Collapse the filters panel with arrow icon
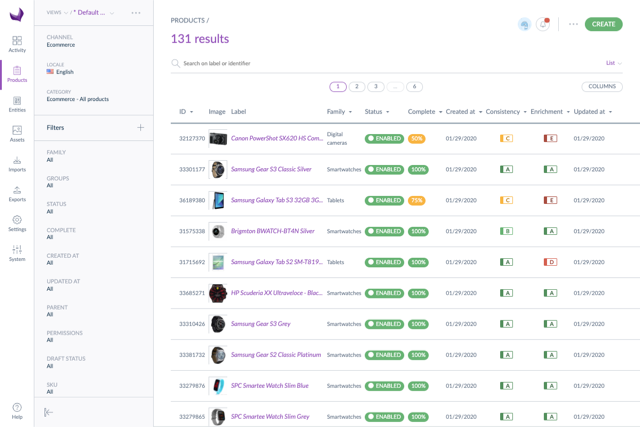 tap(48, 412)
